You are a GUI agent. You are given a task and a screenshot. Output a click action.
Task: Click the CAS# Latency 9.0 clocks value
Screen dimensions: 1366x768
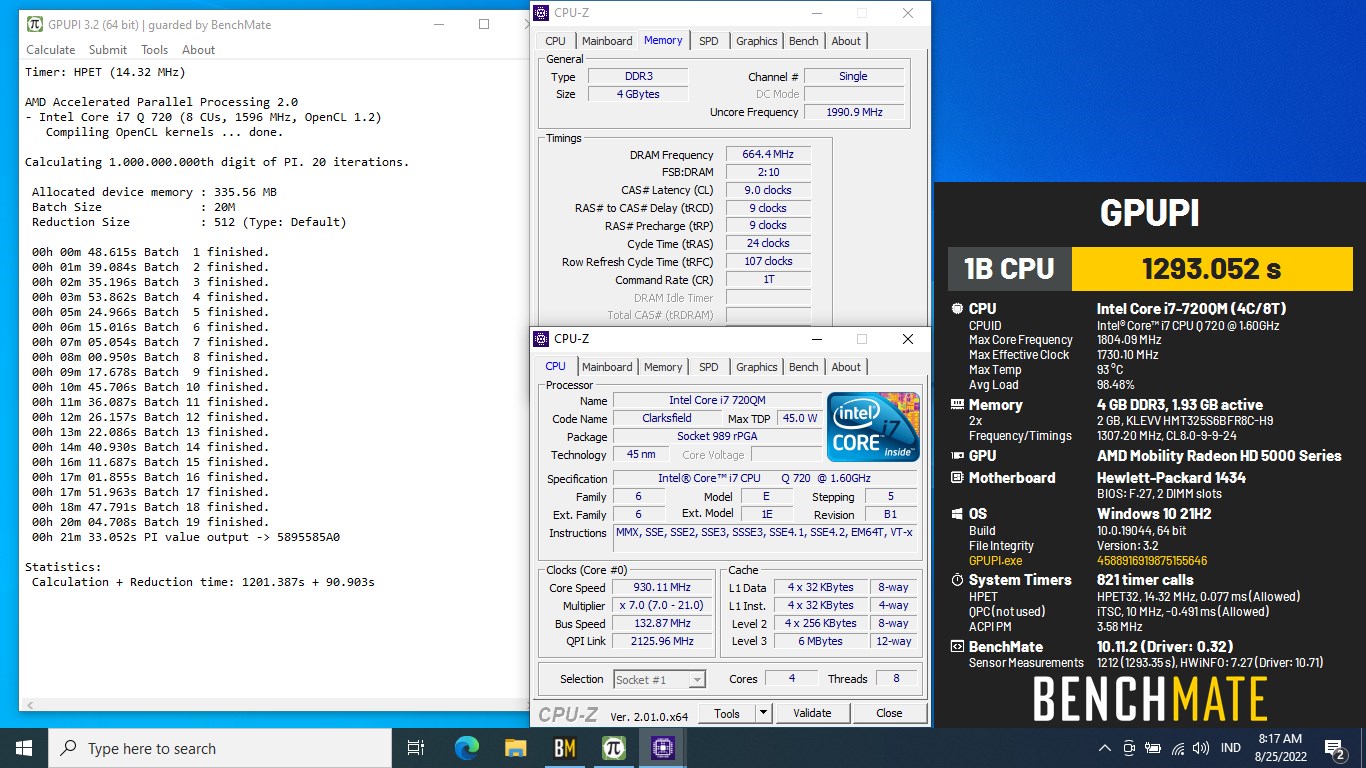click(x=768, y=190)
